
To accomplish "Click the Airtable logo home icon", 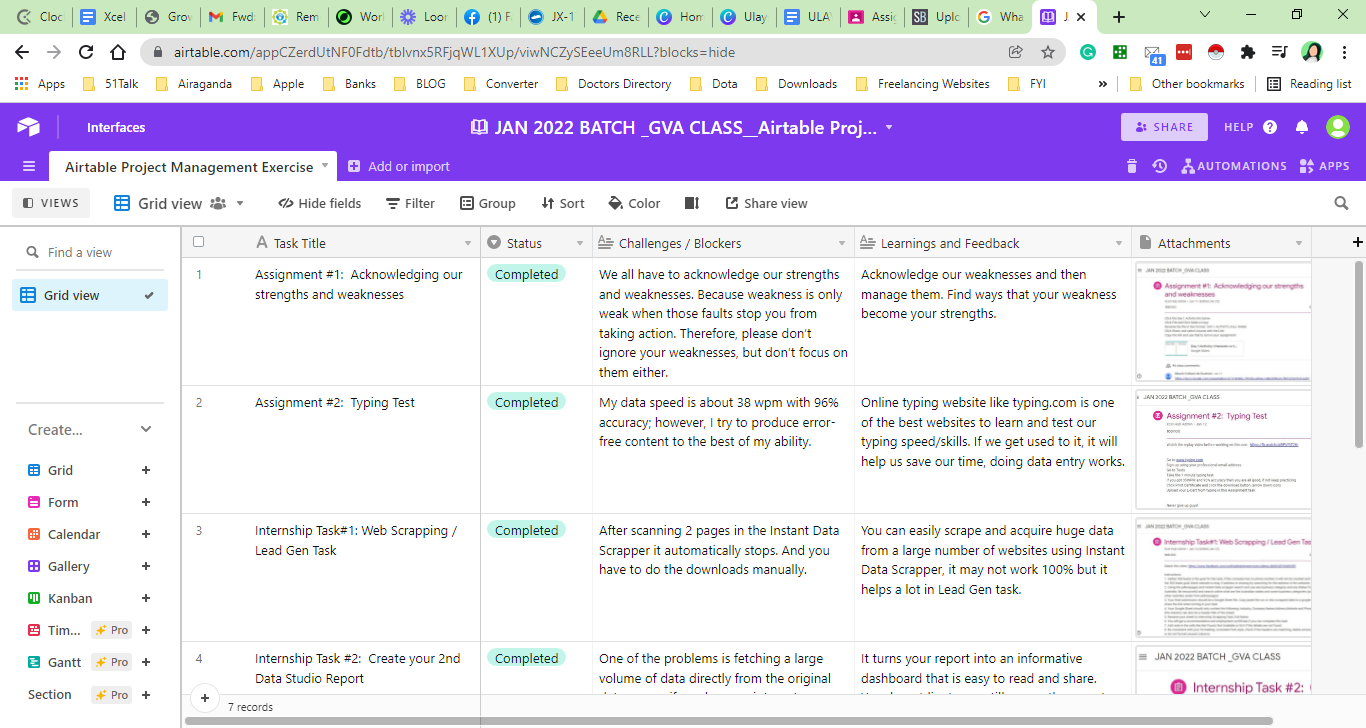I will click(x=28, y=127).
